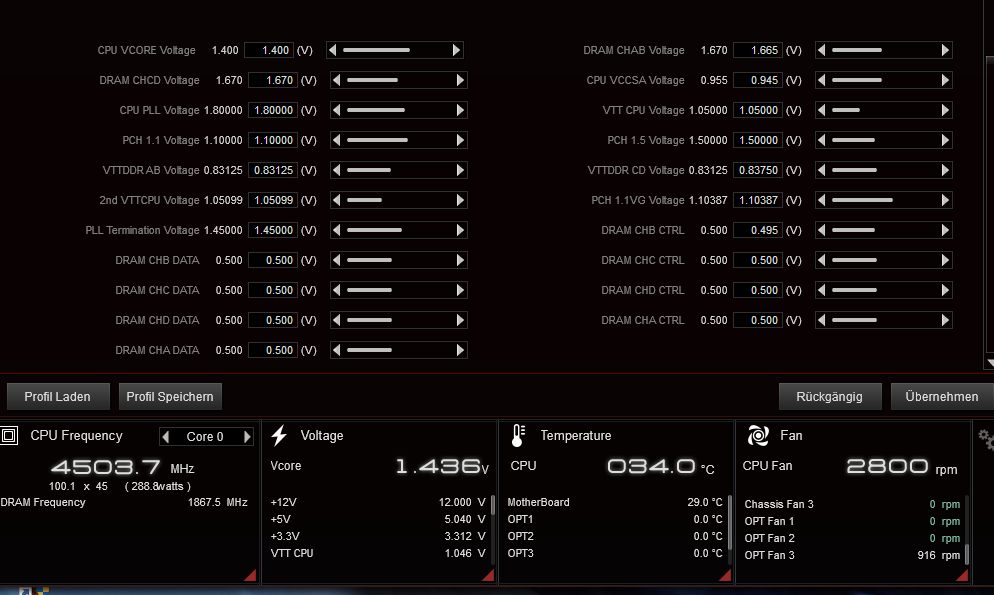Click the DRAM CHA DATA input field
The width and height of the screenshot is (994, 595).
[x=273, y=350]
